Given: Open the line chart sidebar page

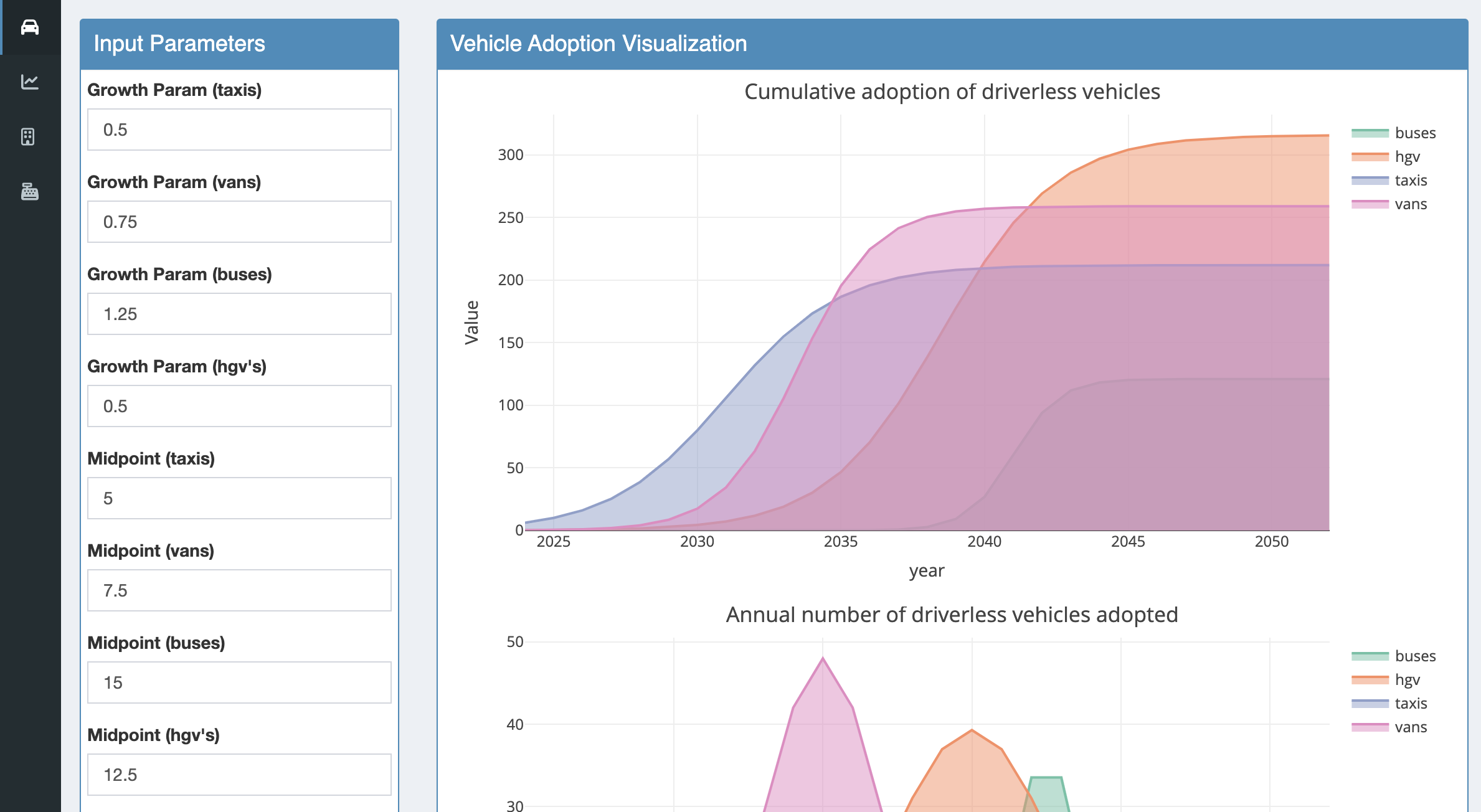Looking at the screenshot, I should (x=30, y=82).
